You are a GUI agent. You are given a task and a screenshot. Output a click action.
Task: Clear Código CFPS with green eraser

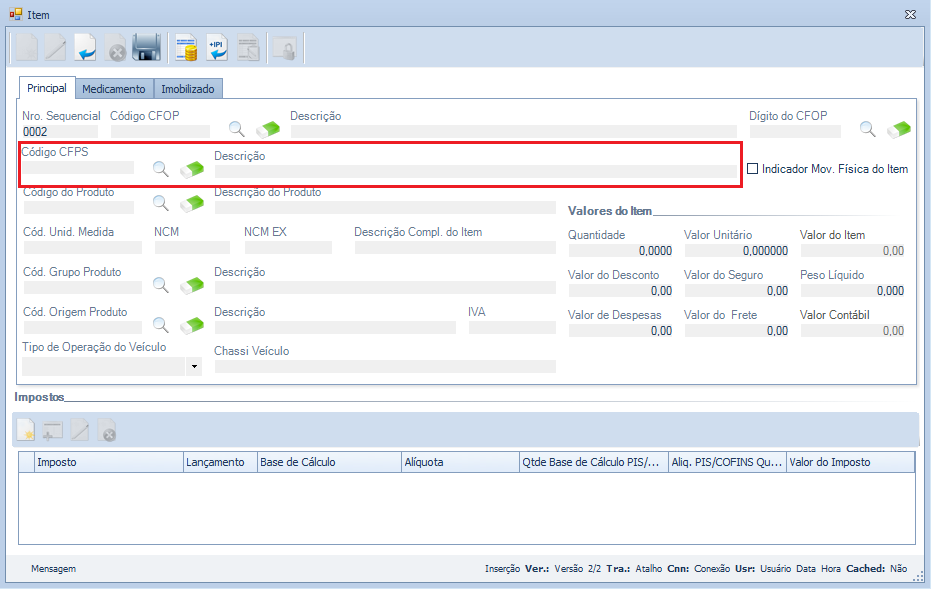(x=192, y=169)
